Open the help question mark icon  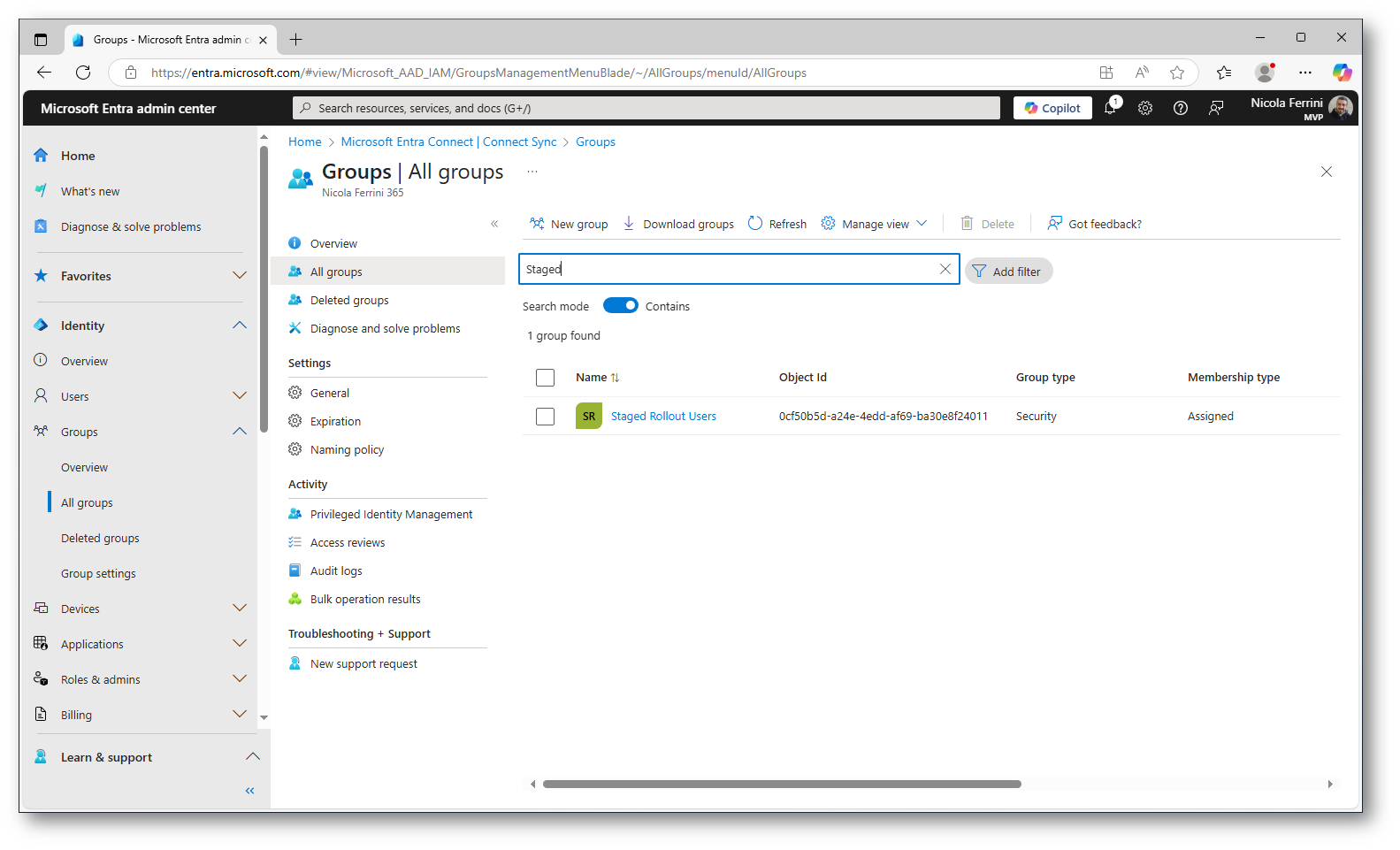coord(1180,108)
